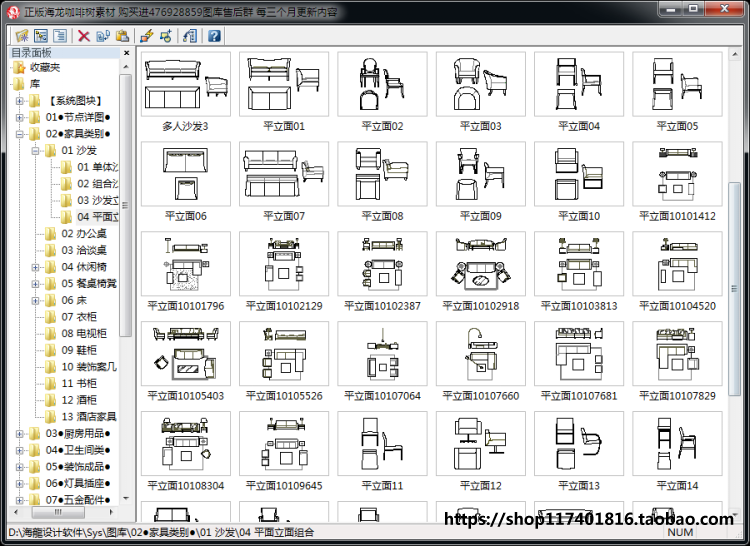Screen dimensions: 750x546
Task: Toggle the directory tree view icon
Action: point(41,36)
